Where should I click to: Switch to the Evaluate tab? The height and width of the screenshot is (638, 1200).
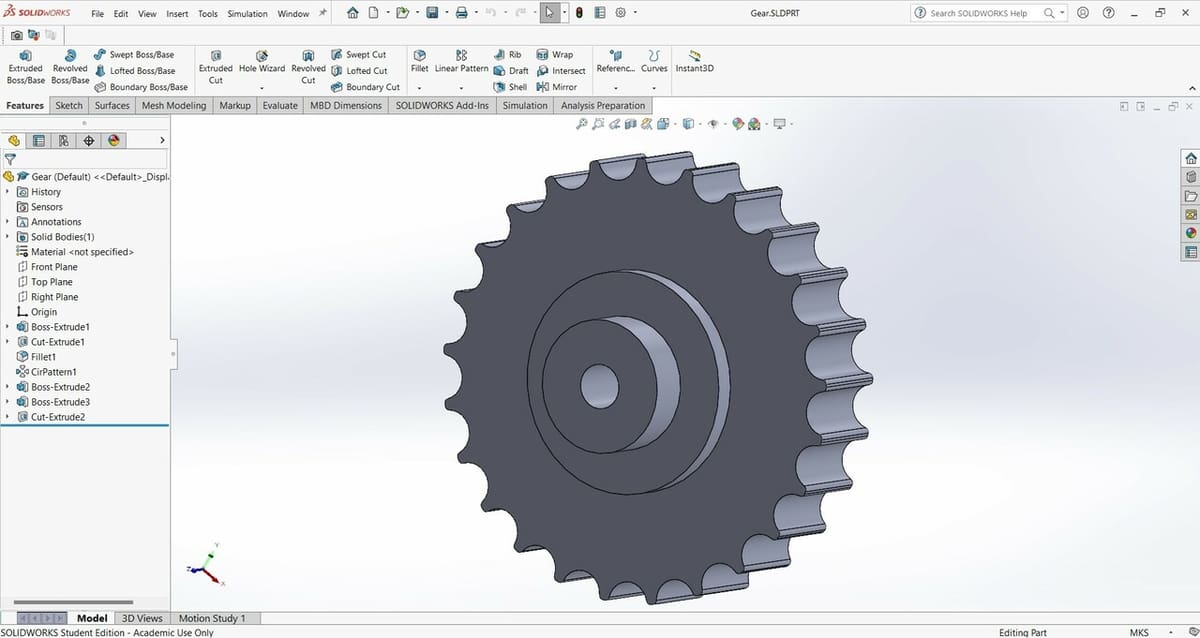click(x=281, y=105)
